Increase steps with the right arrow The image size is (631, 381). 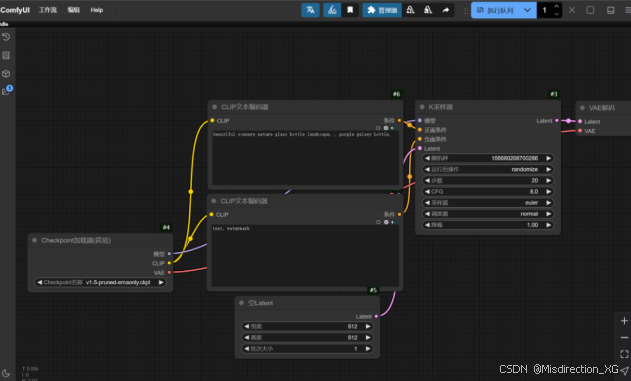coord(549,181)
